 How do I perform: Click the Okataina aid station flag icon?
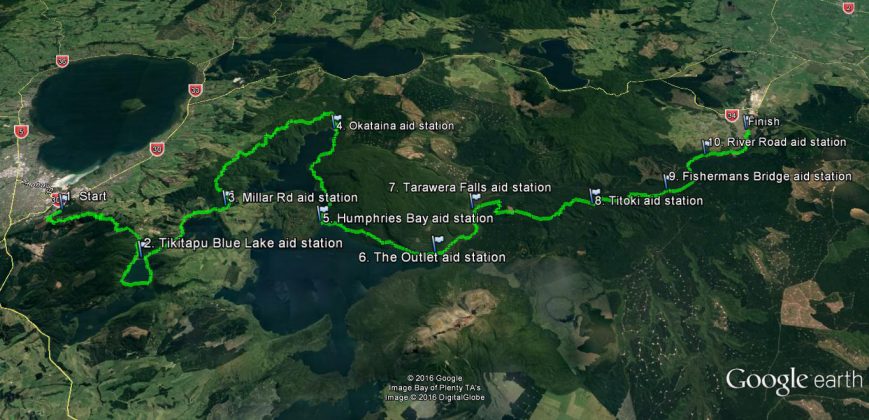coord(335,122)
